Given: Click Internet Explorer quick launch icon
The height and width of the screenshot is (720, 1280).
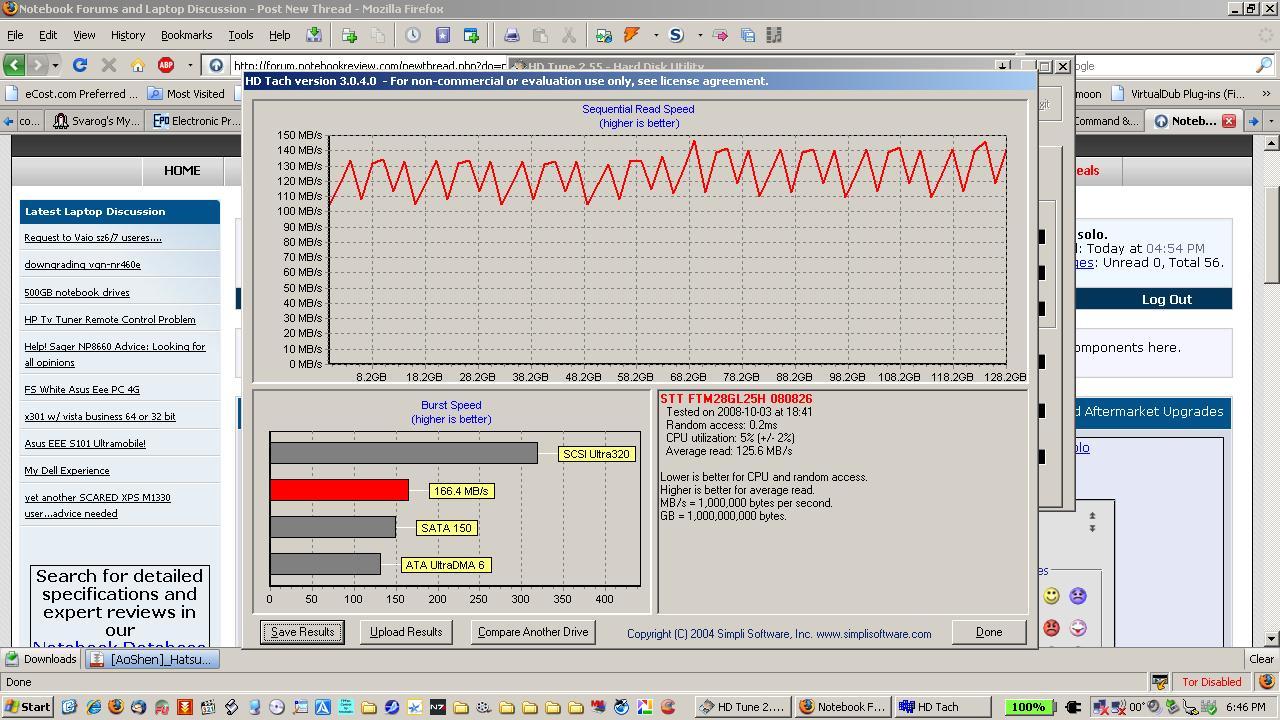Looking at the screenshot, I should point(94,707).
